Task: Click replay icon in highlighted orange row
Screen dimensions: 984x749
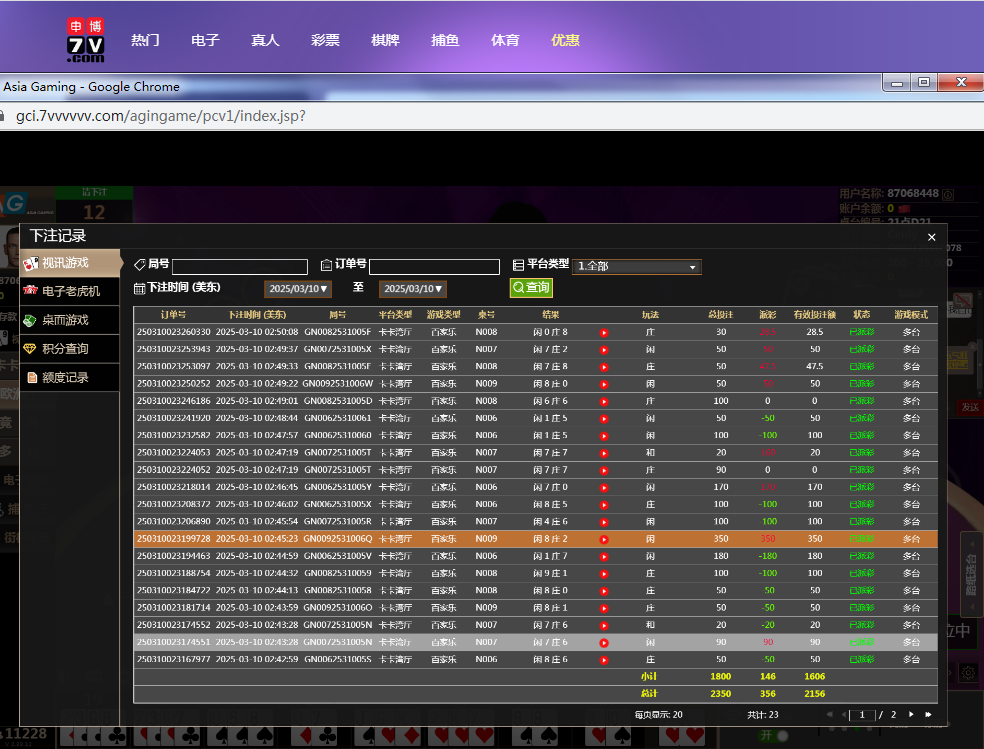Action: coord(604,539)
